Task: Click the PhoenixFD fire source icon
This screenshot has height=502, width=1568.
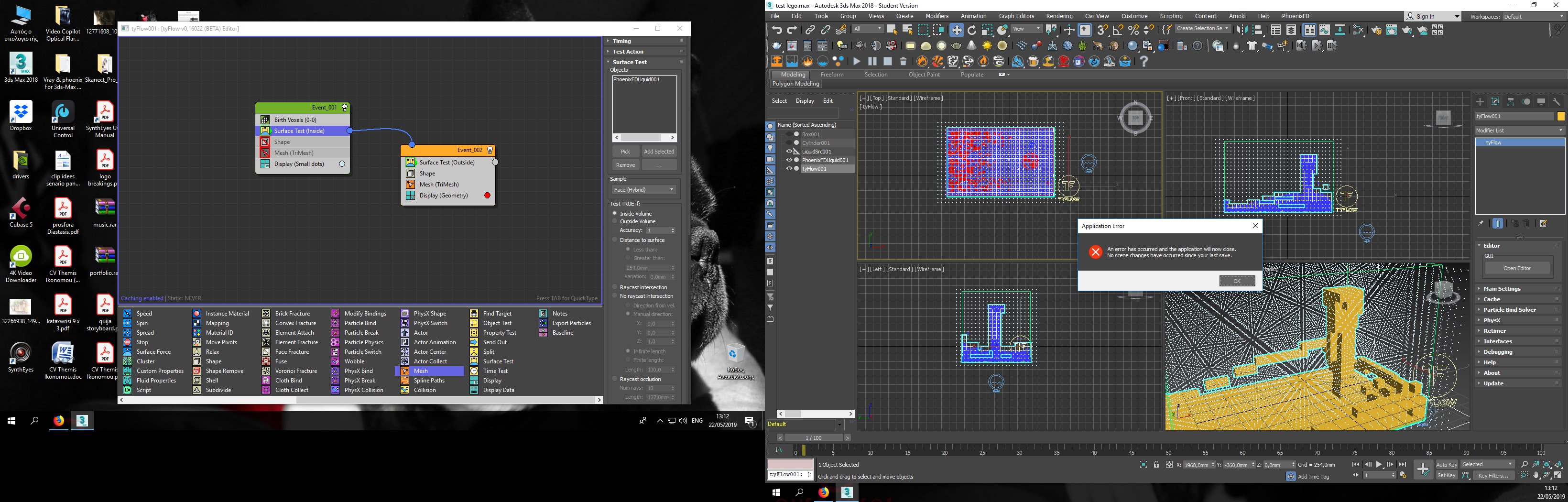Action: 807,62
